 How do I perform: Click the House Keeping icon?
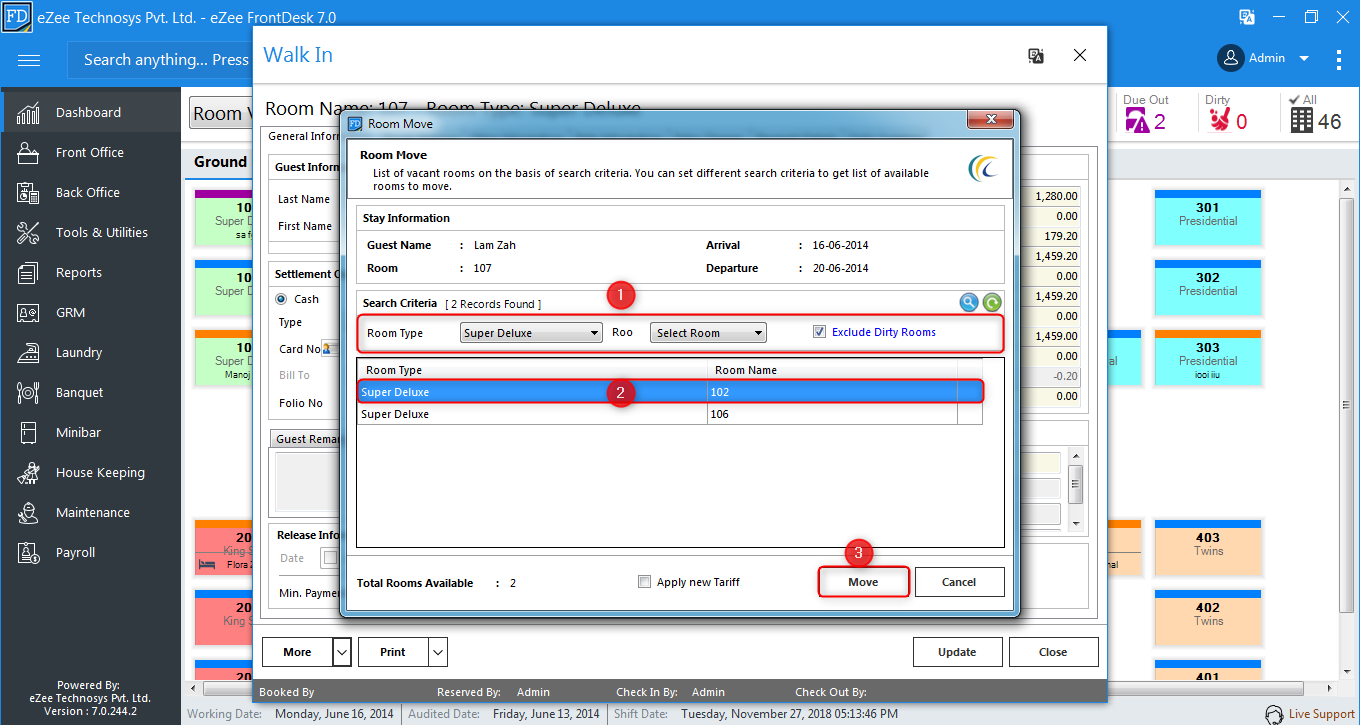[x=28, y=473]
